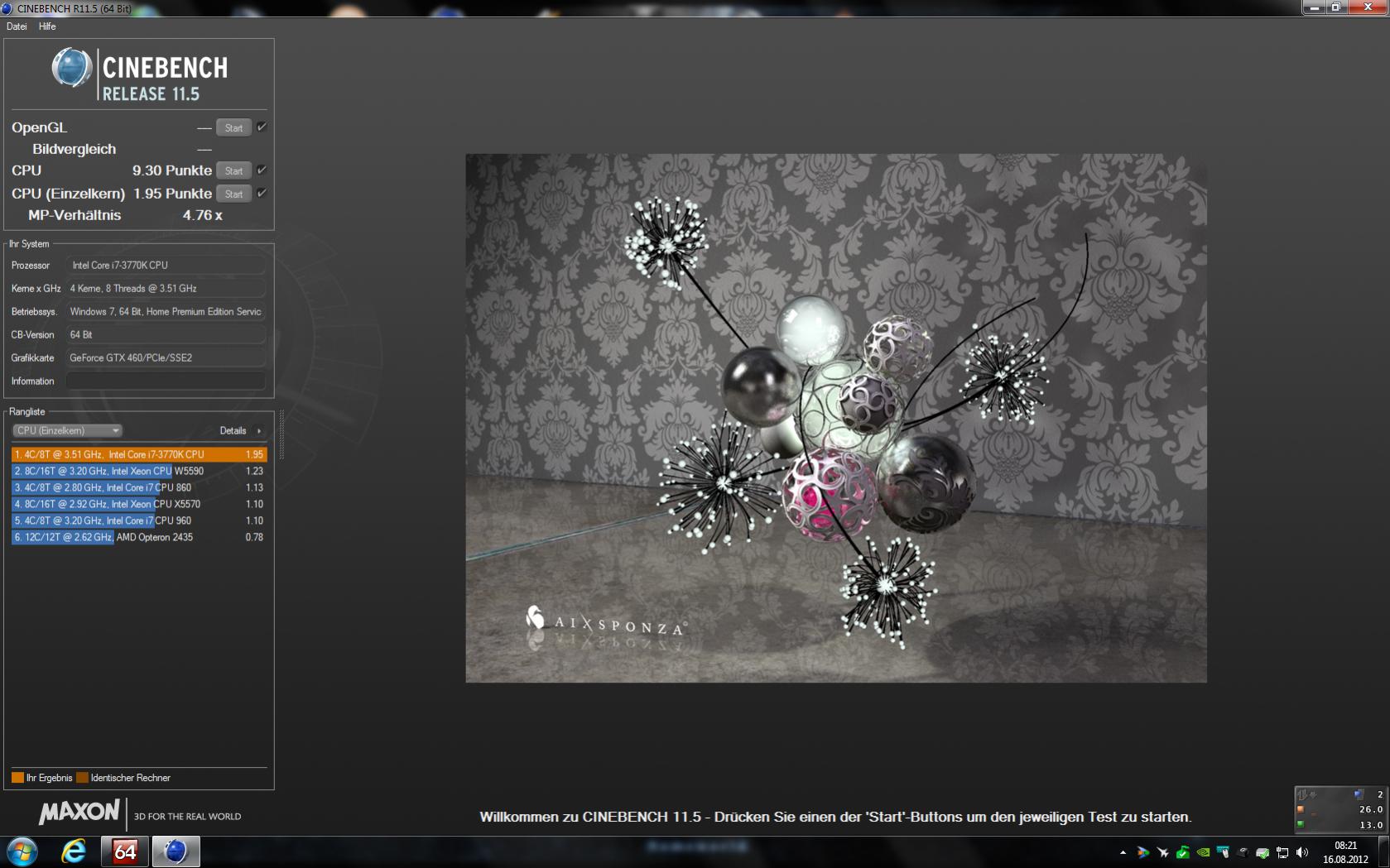Show hidden tray icons
Image resolution: width=1390 pixels, height=868 pixels.
point(1123,852)
